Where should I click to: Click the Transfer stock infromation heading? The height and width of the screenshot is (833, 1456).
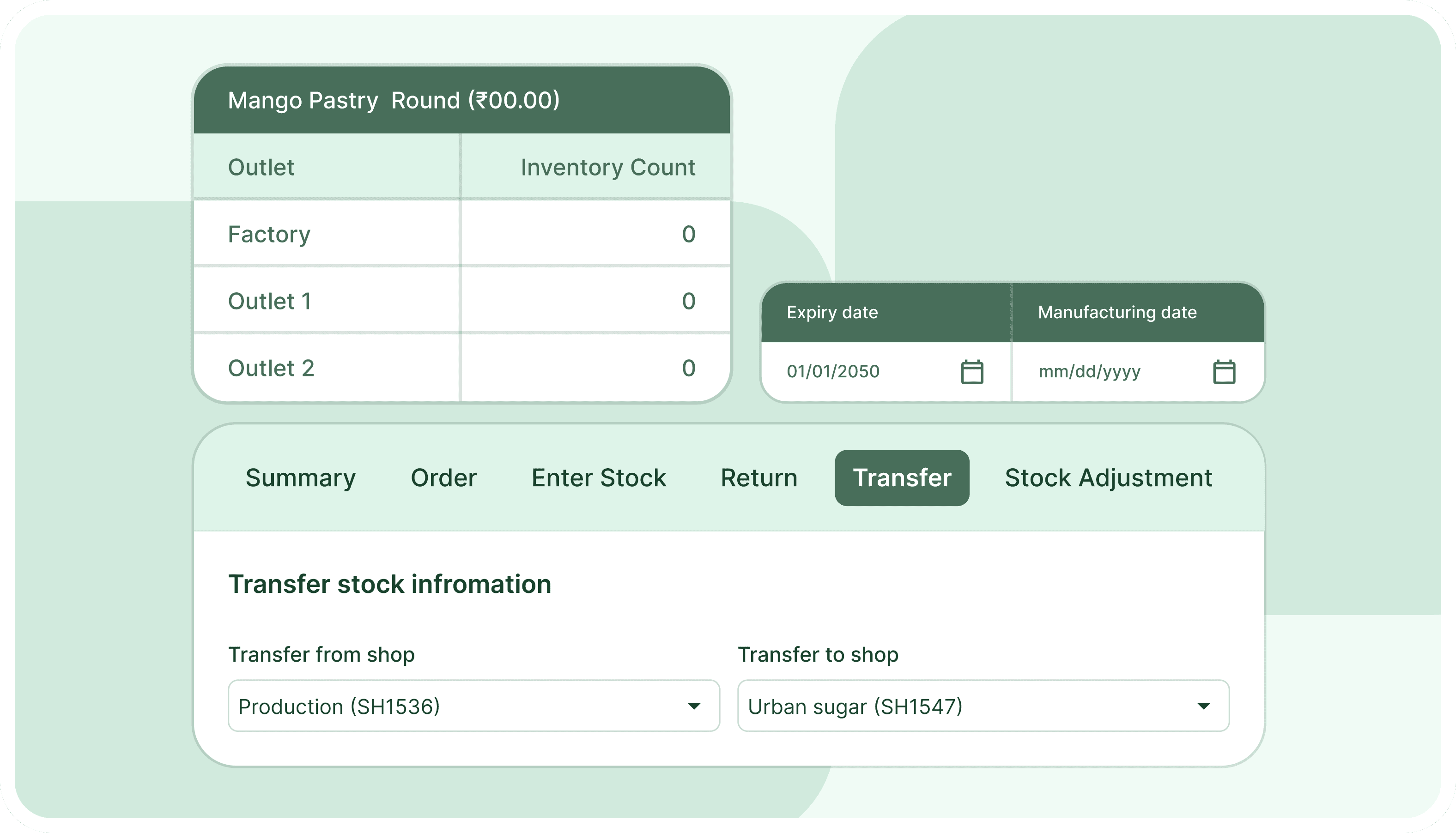pos(390,584)
